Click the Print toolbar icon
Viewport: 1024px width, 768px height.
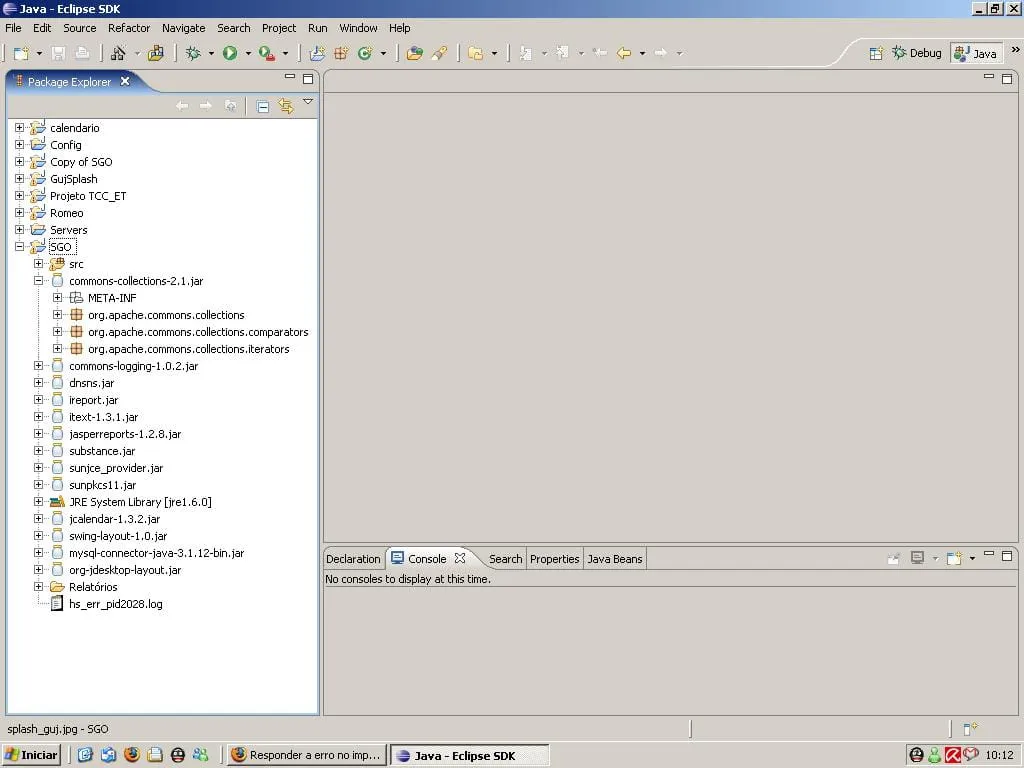coord(82,53)
